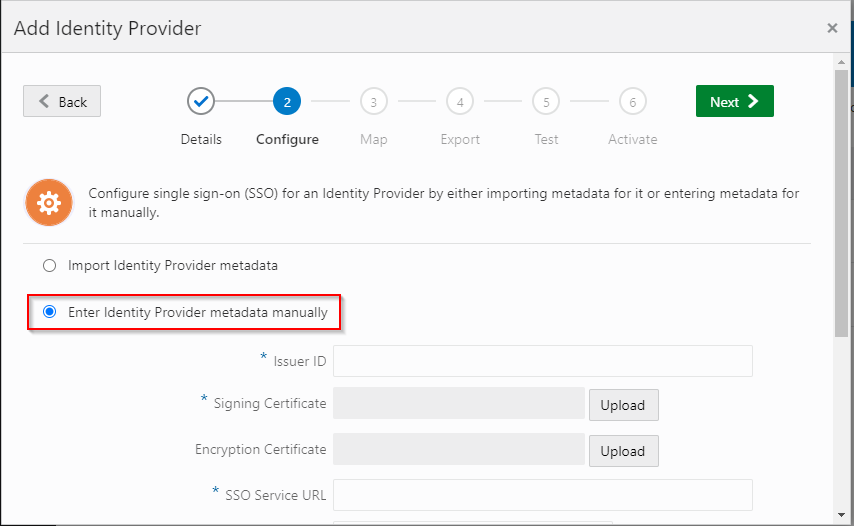Click the Encryption Certificate file field
Image resolution: width=854 pixels, height=526 pixels.
click(458, 450)
